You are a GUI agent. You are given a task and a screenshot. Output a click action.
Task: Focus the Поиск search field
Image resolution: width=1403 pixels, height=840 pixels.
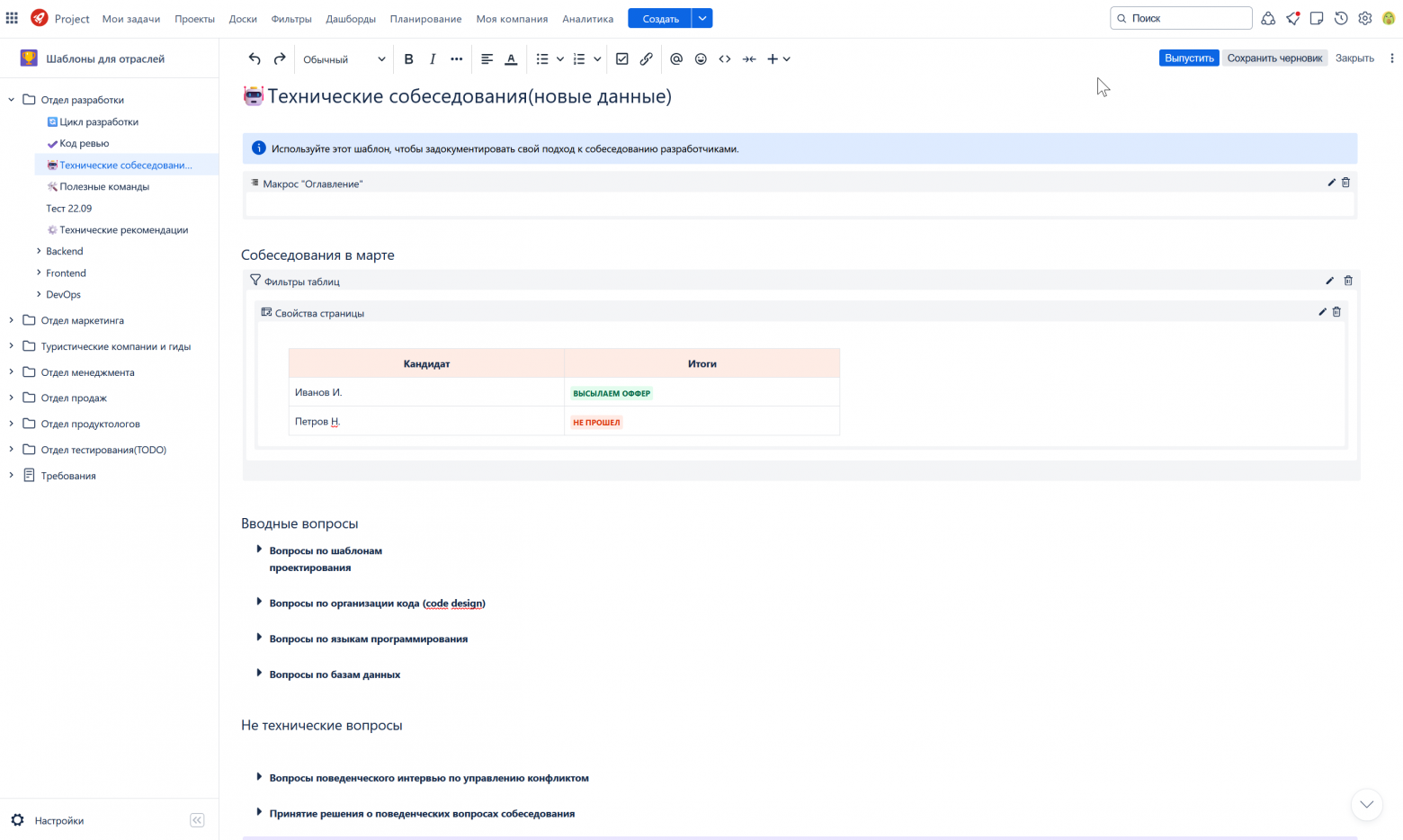click(x=1181, y=18)
